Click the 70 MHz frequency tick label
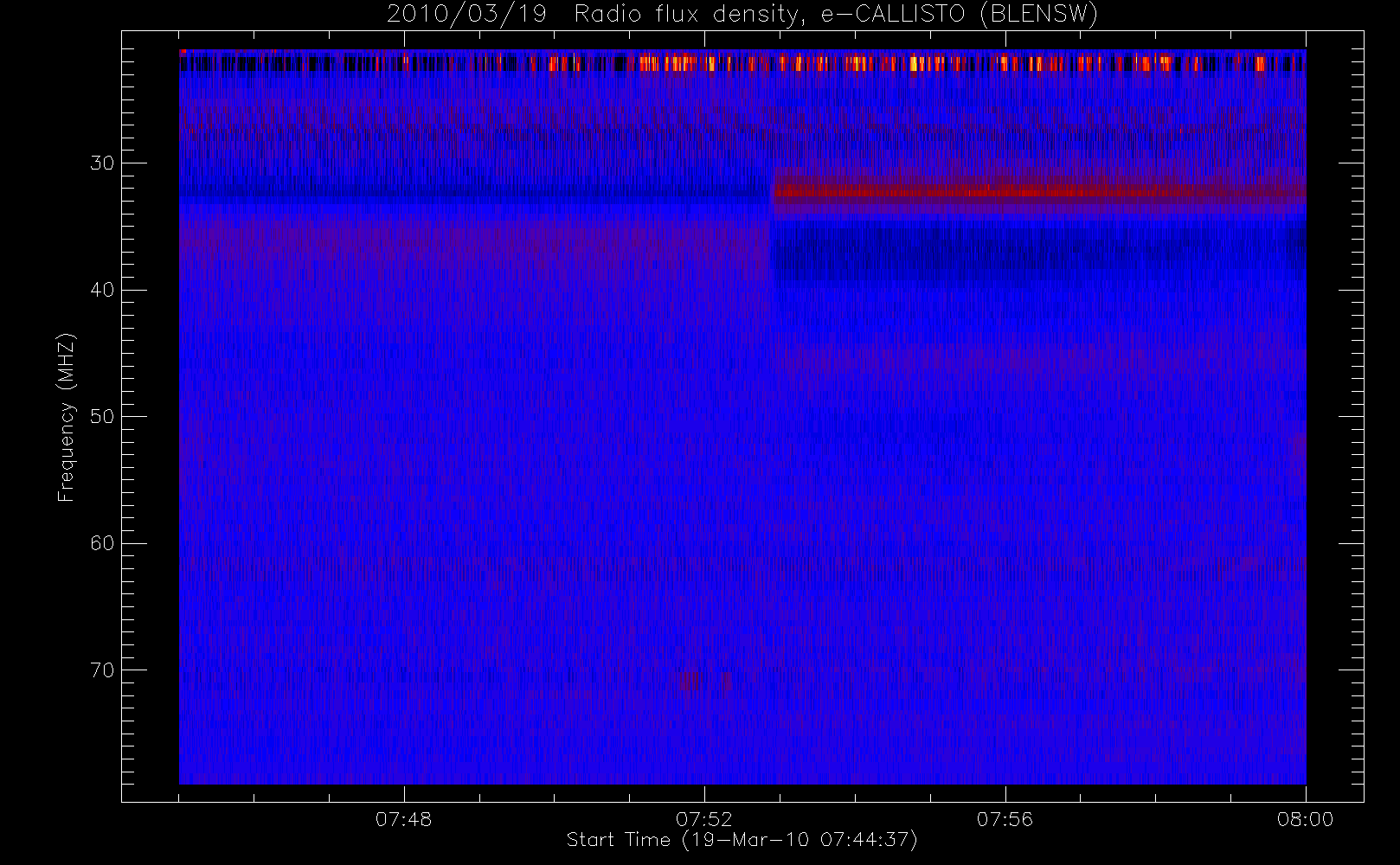The height and width of the screenshot is (865, 1400). [x=102, y=670]
